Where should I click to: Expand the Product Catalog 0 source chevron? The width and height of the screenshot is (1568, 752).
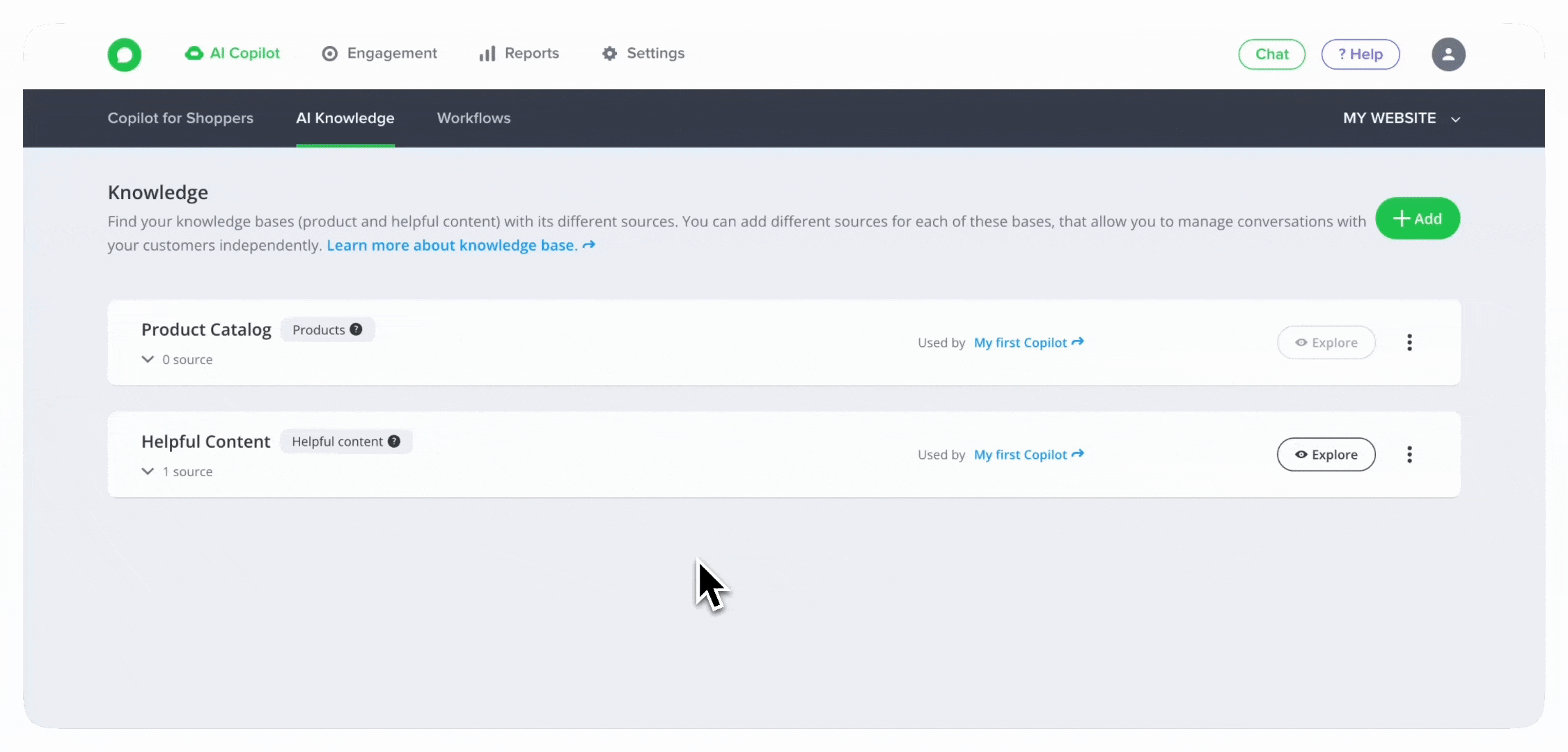[x=148, y=359]
